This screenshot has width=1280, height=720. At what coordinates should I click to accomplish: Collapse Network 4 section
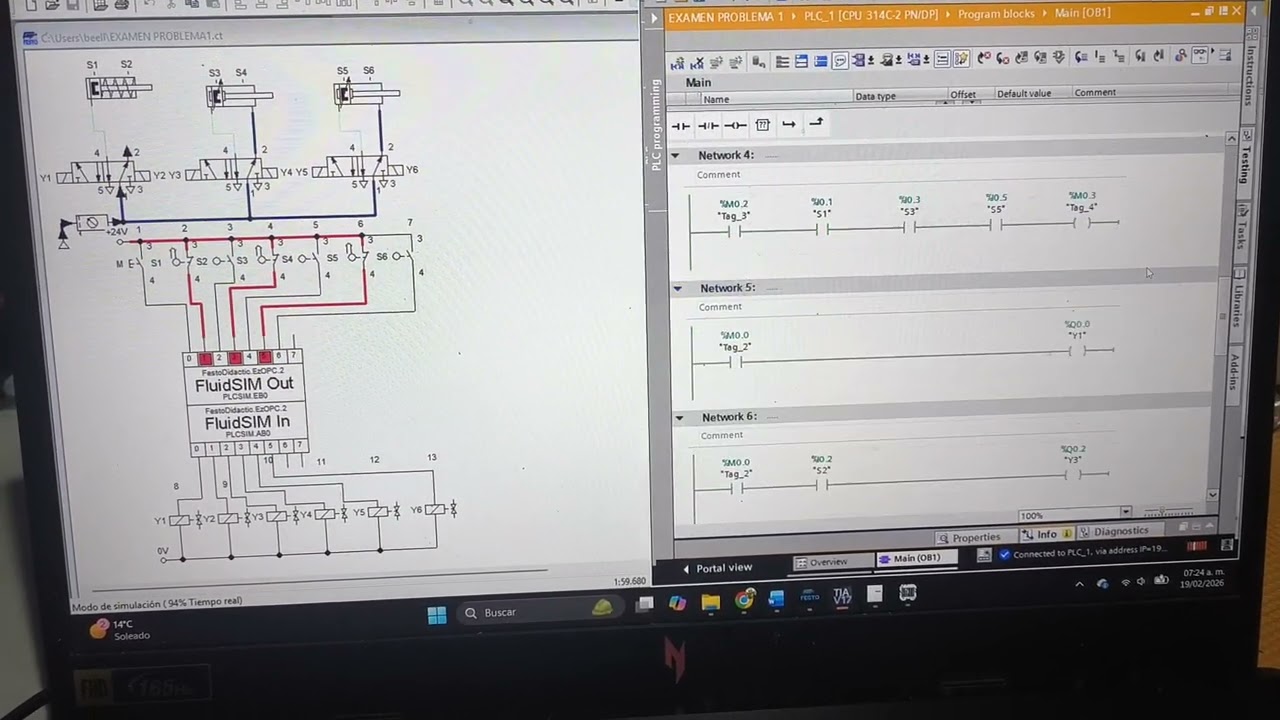[x=675, y=156]
